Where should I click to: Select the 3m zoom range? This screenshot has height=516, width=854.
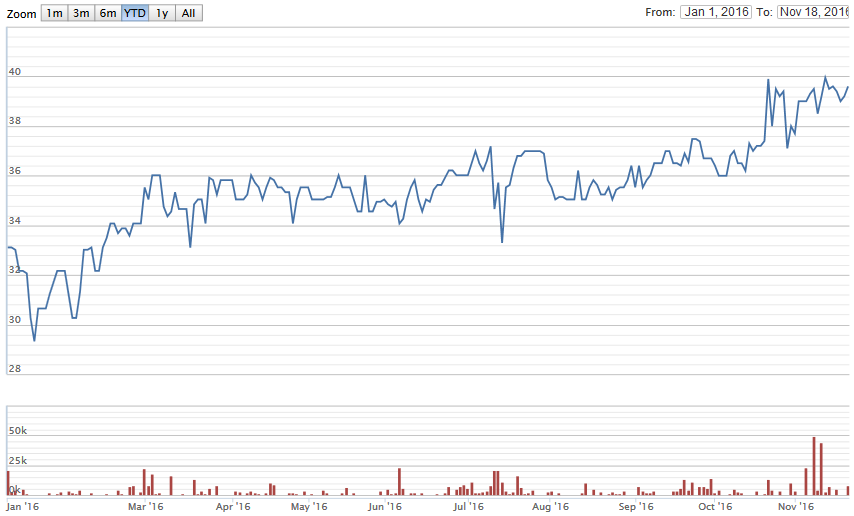[x=81, y=13]
